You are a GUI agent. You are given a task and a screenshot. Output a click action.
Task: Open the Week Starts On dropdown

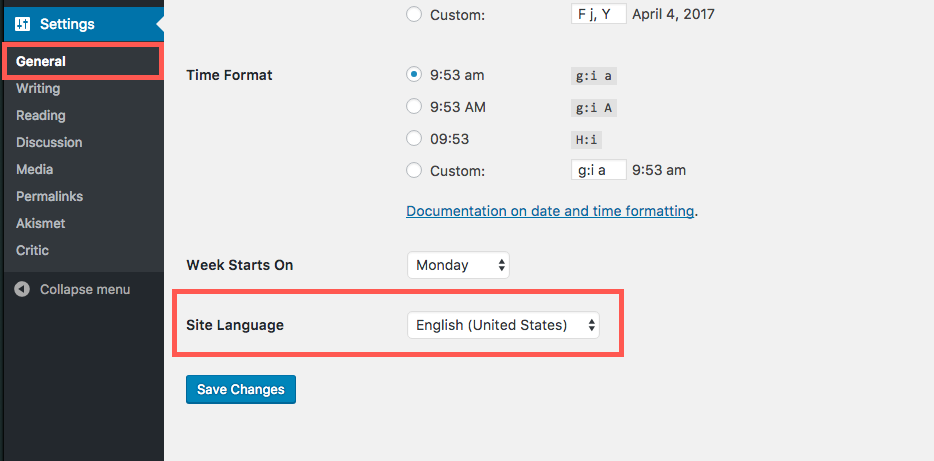click(x=459, y=265)
